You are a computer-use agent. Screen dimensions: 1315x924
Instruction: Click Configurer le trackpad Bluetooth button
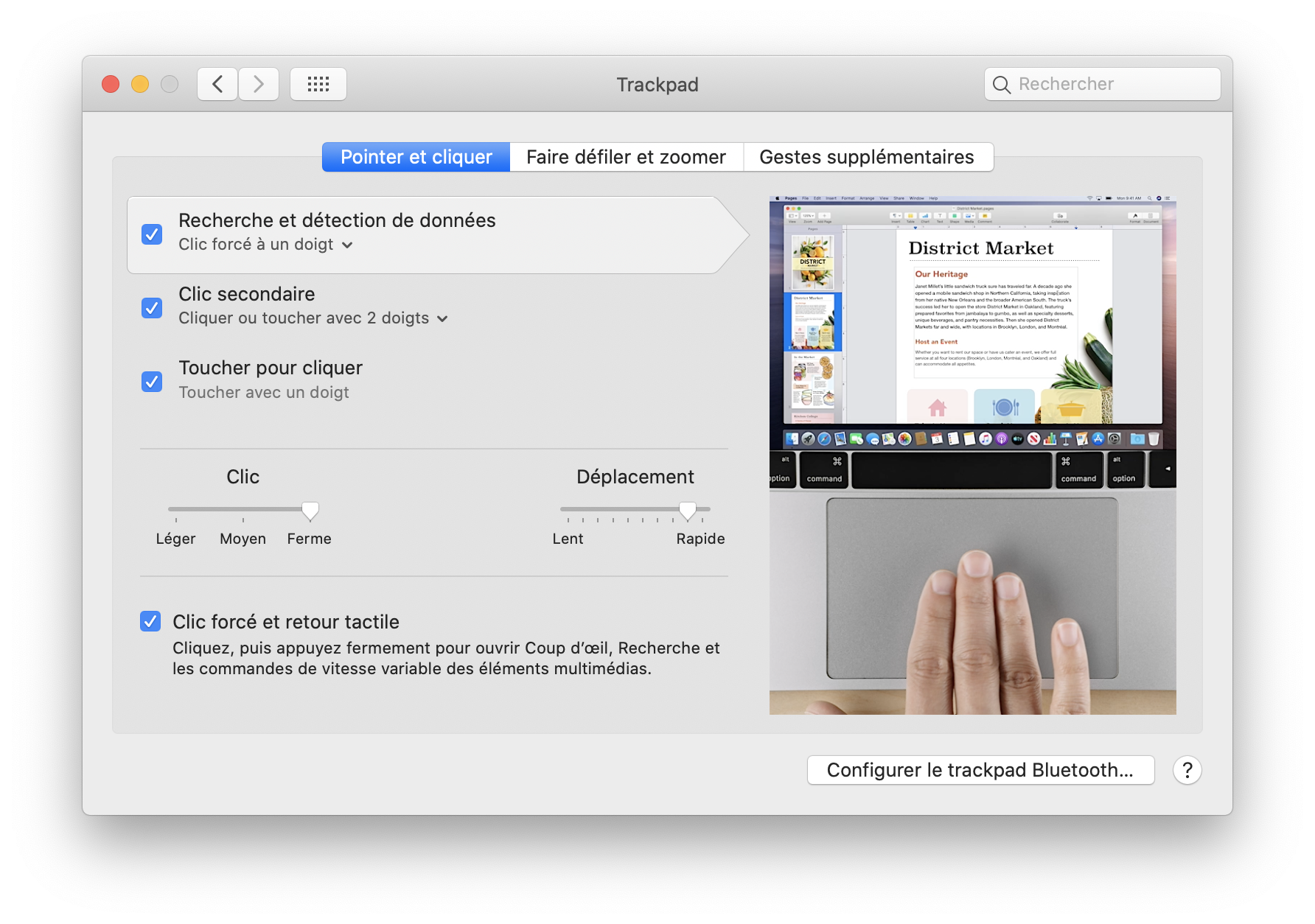click(x=980, y=770)
